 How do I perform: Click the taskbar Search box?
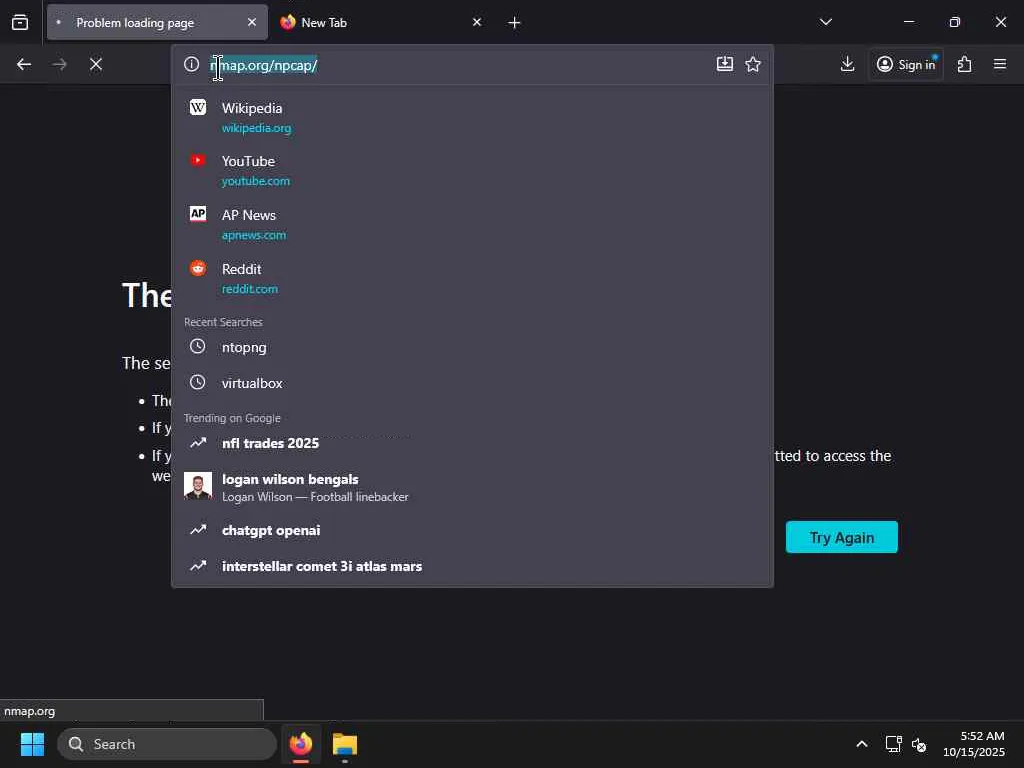[167, 744]
